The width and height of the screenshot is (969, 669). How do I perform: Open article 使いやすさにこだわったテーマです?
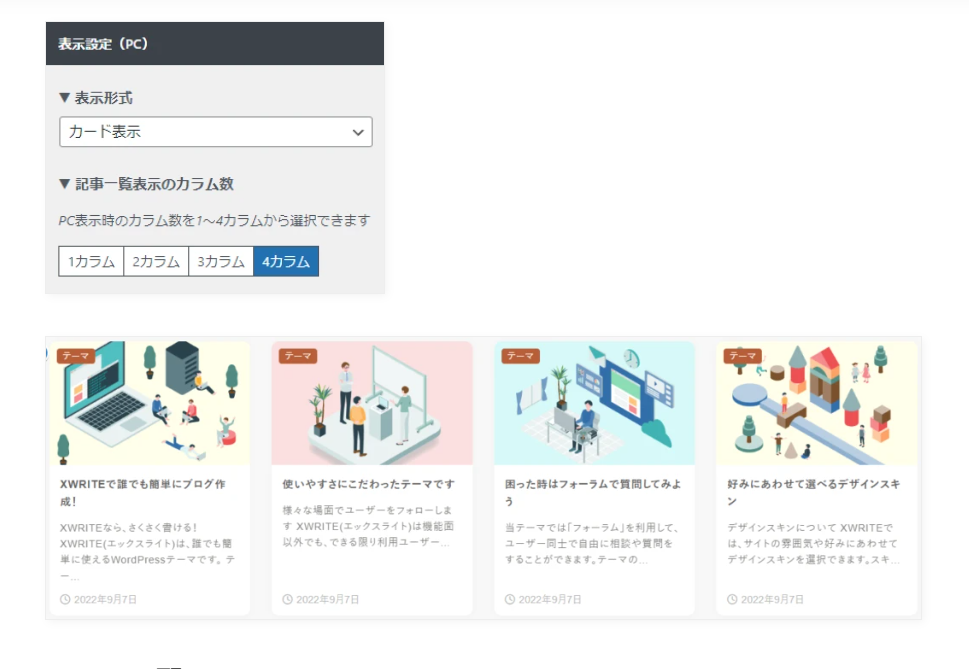(x=368, y=484)
